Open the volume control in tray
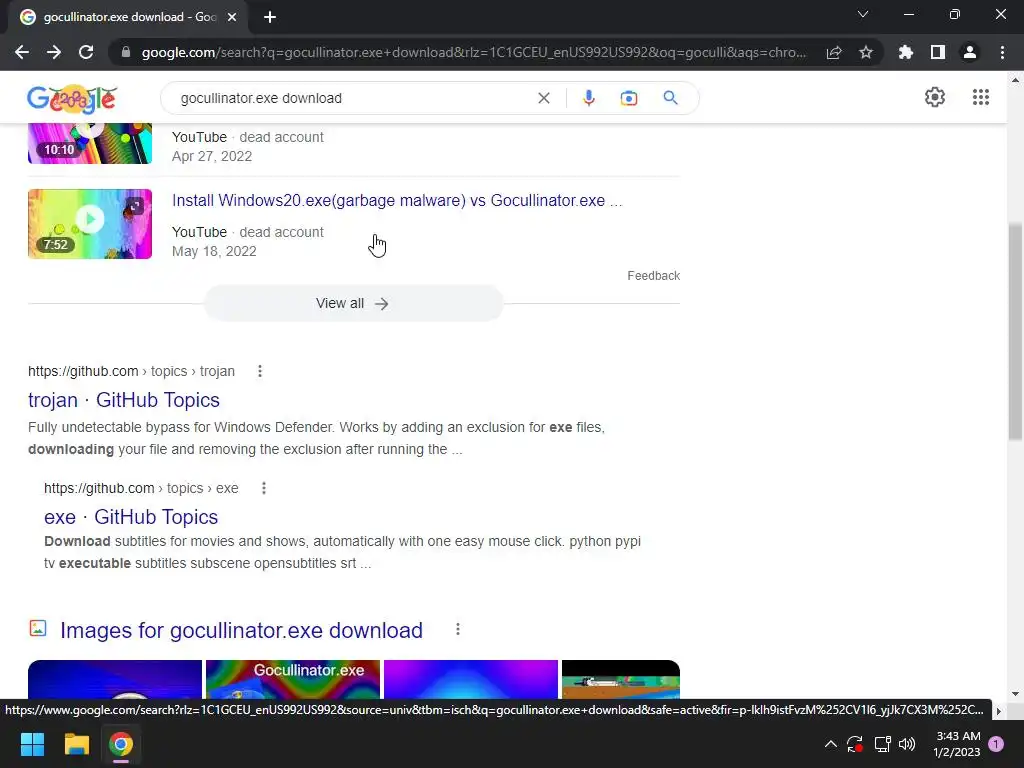1024x768 pixels. pyautogui.click(x=906, y=744)
